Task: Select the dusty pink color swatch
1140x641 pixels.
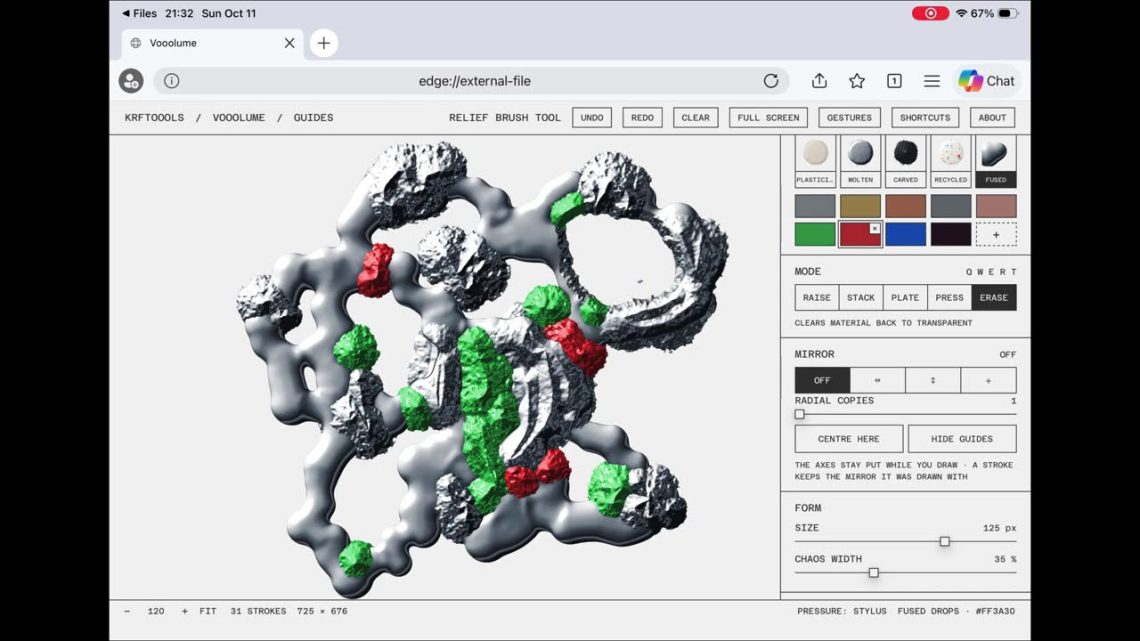Action: (x=996, y=206)
